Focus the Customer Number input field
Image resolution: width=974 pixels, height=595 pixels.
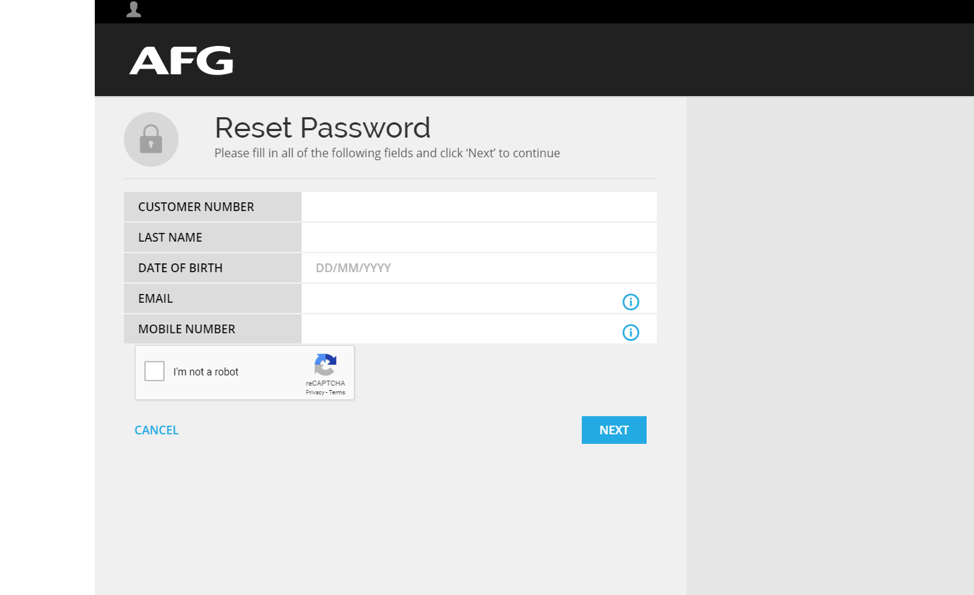pos(478,207)
